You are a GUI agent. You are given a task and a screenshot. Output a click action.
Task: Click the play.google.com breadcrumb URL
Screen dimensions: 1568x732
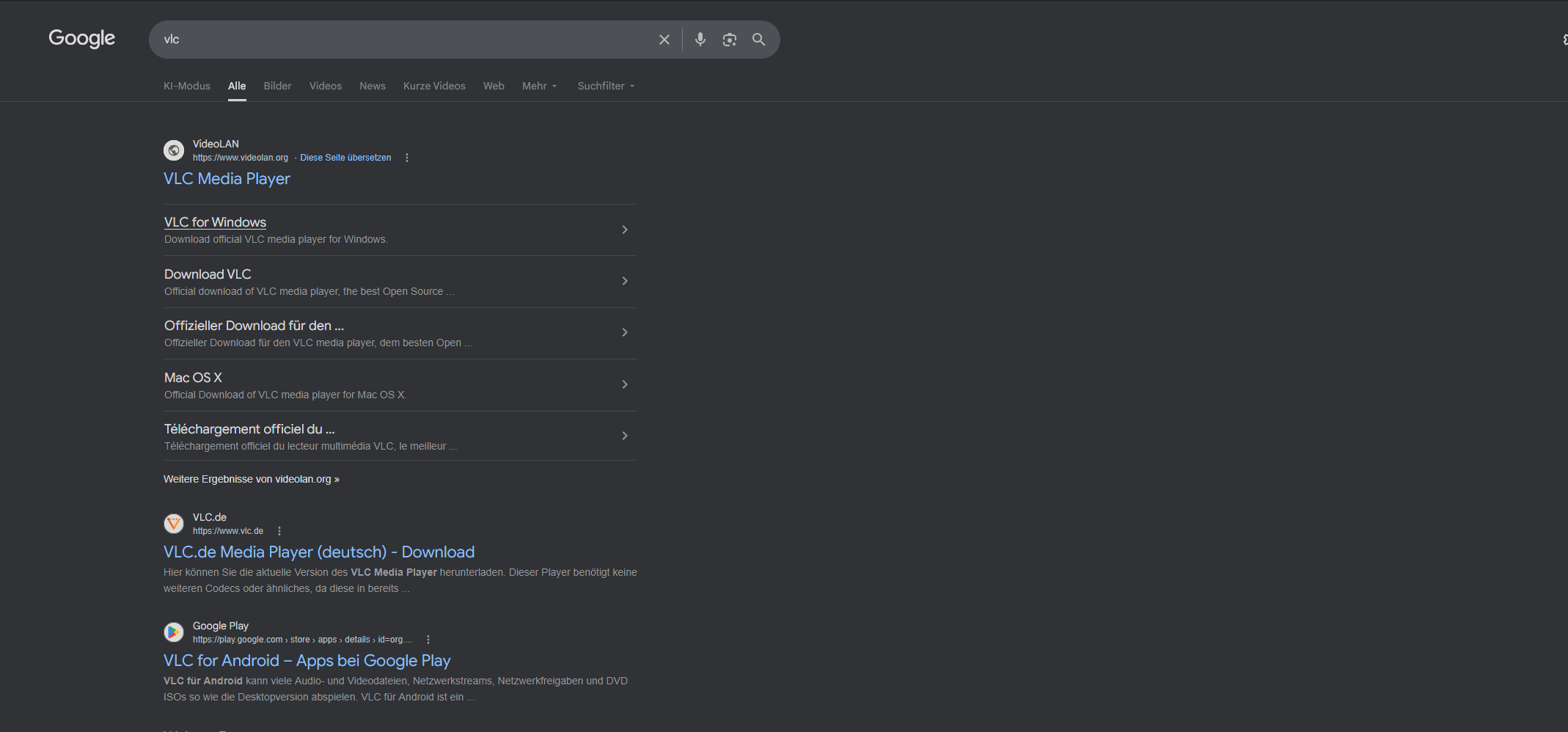click(302, 640)
